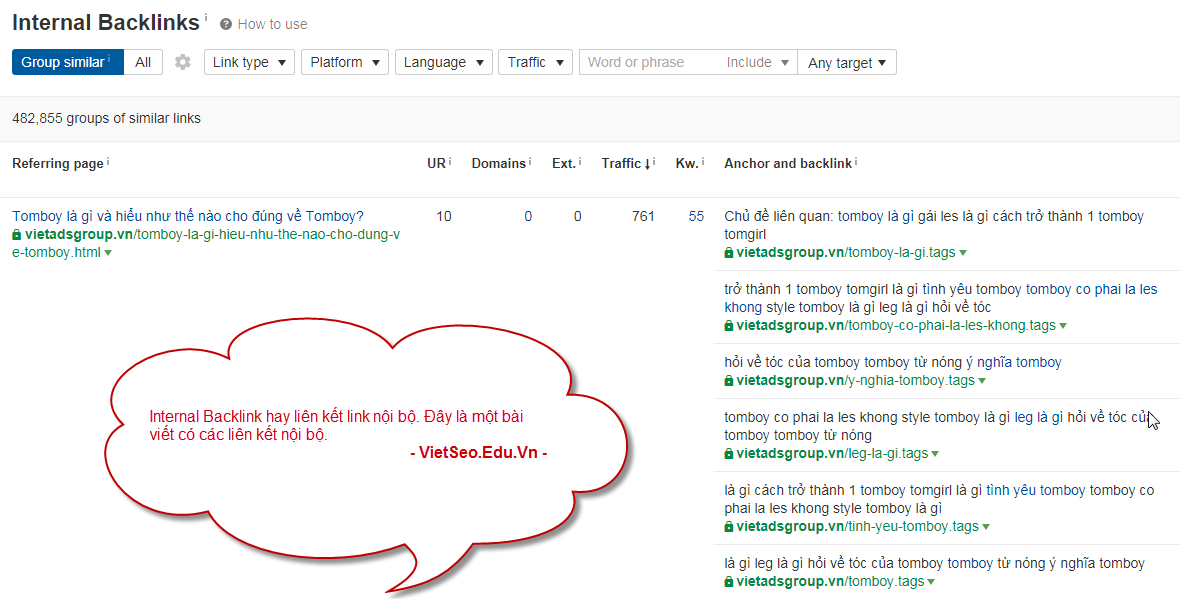Expand the Language filter dropdown
The image size is (1180, 599).
(x=442, y=62)
